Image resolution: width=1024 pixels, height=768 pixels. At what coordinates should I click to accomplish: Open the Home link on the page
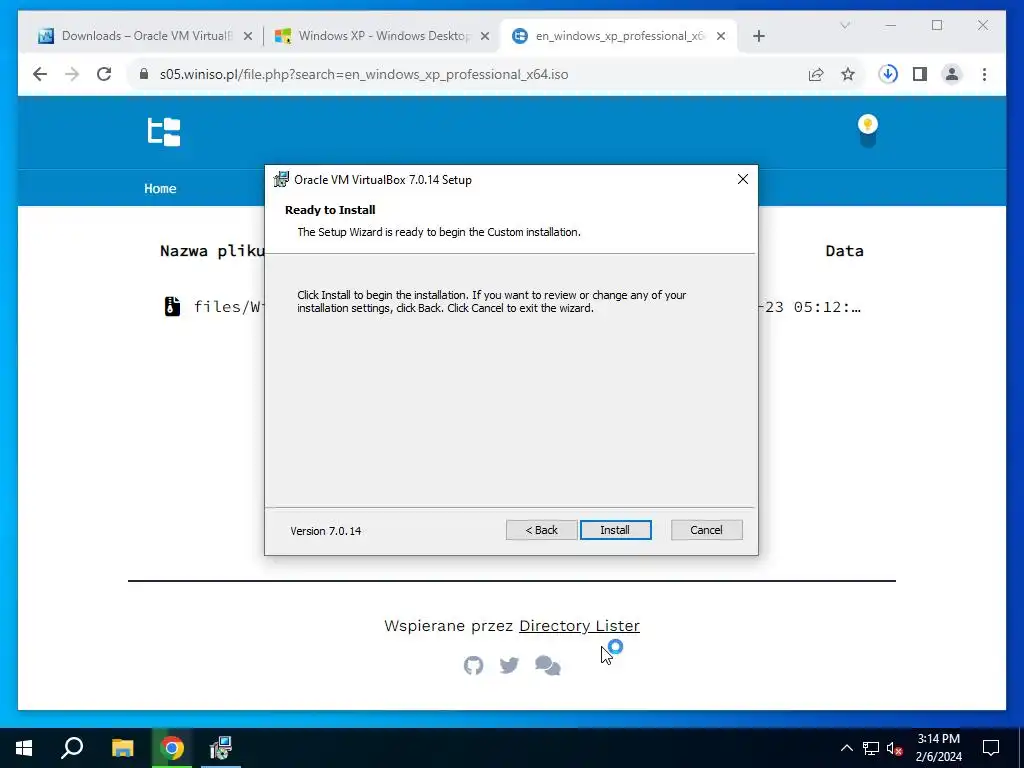point(160,188)
